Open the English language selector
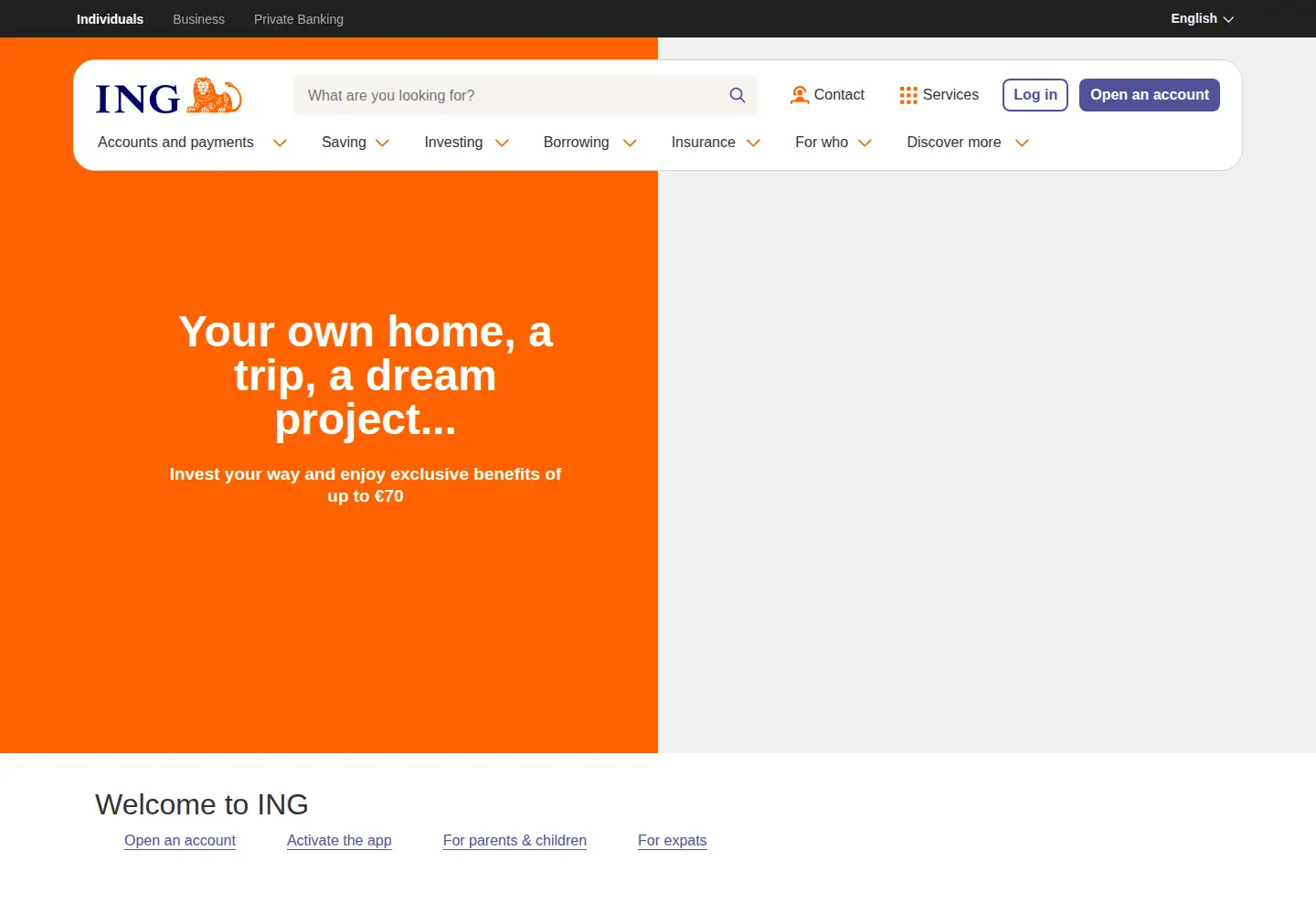Viewport: 1316px width, 914px height. (1203, 18)
